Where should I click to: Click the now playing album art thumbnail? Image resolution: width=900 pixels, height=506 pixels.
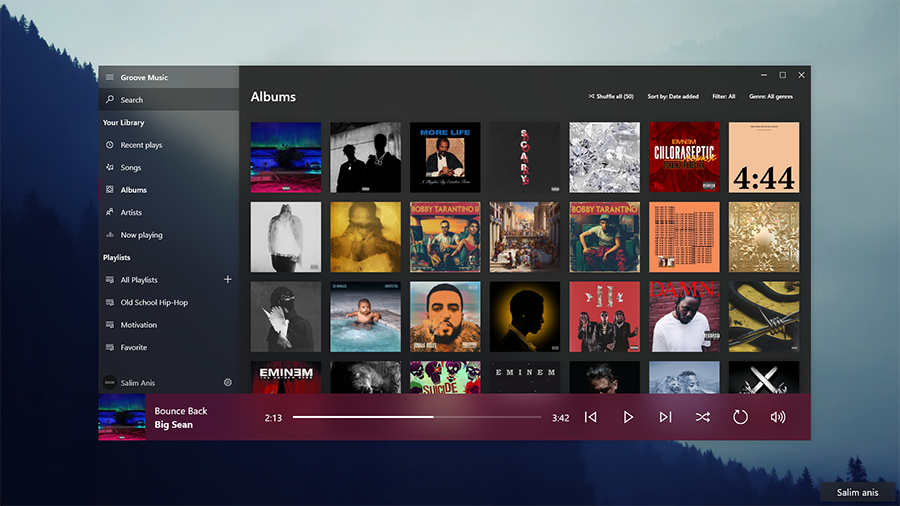click(122, 417)
